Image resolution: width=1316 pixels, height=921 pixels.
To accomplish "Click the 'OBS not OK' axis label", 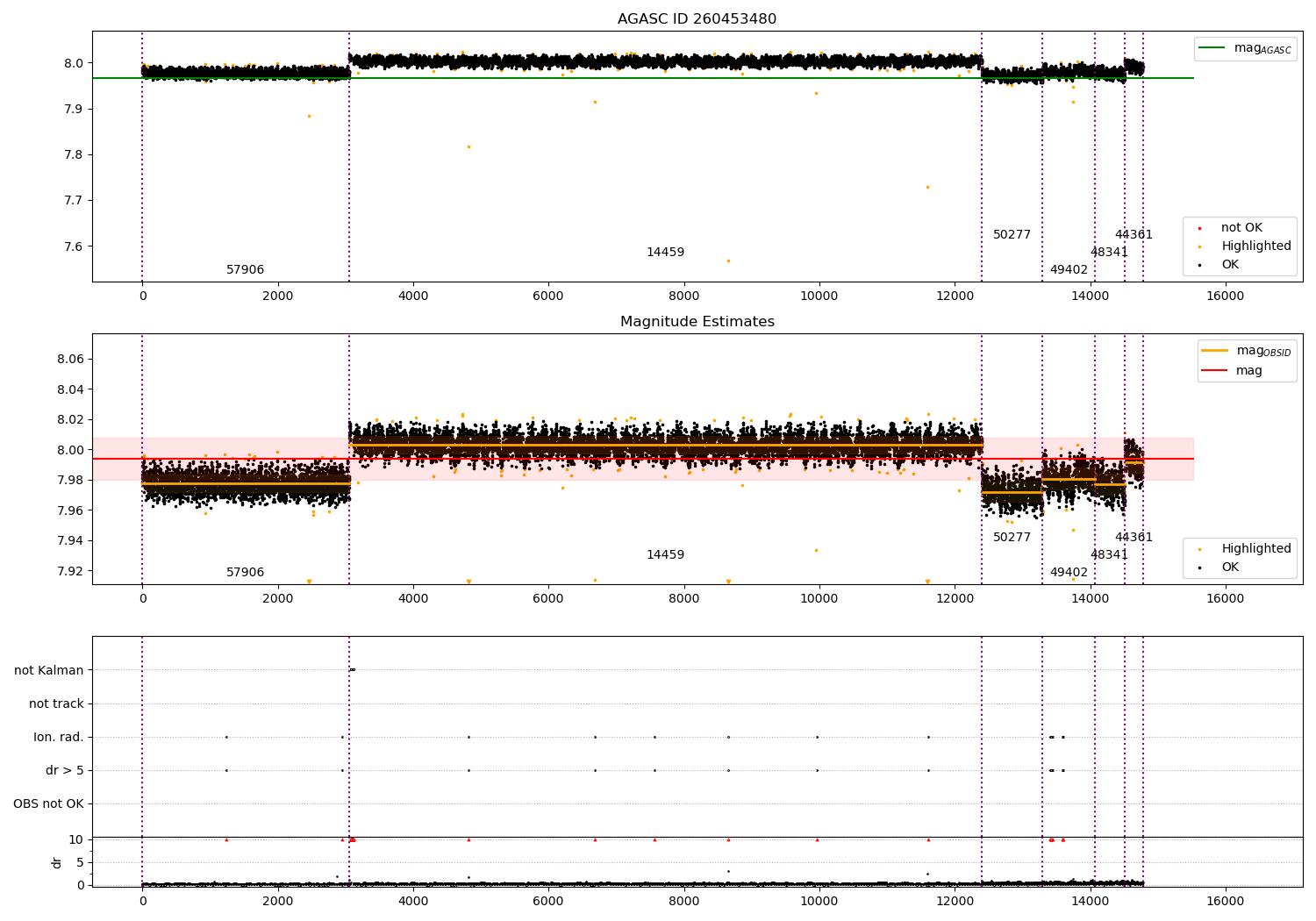I will [x=49, y=804].
